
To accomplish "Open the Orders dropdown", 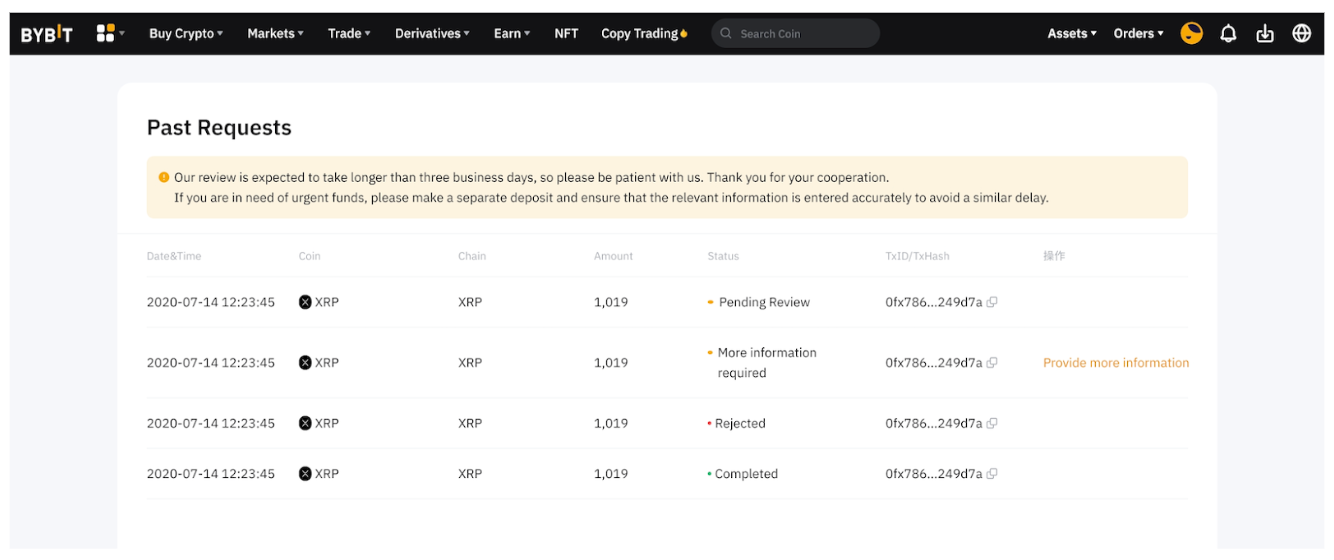I will (x=1138, y=33).
